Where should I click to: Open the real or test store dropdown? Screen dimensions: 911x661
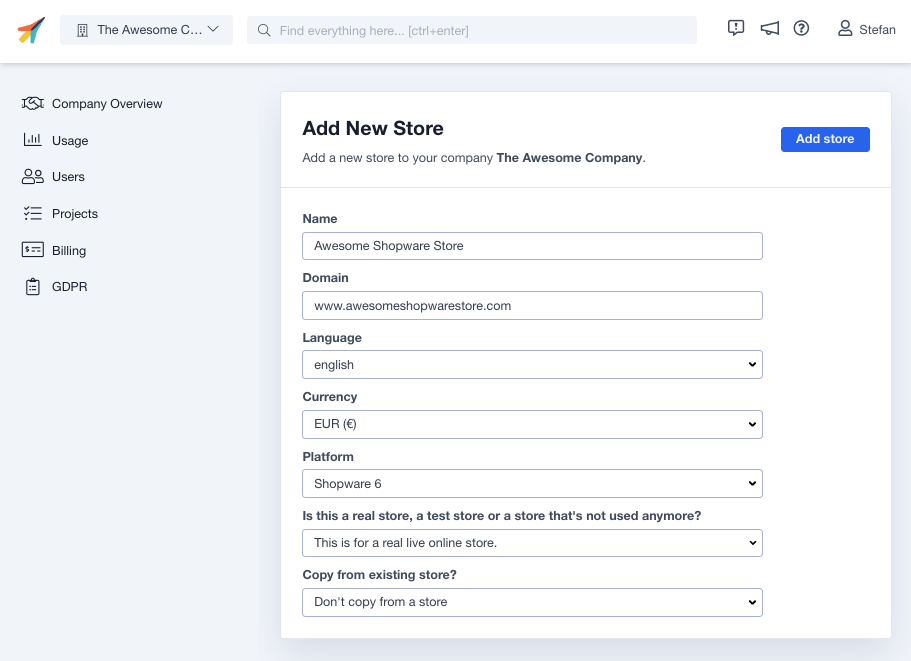(x=532, y=543)
